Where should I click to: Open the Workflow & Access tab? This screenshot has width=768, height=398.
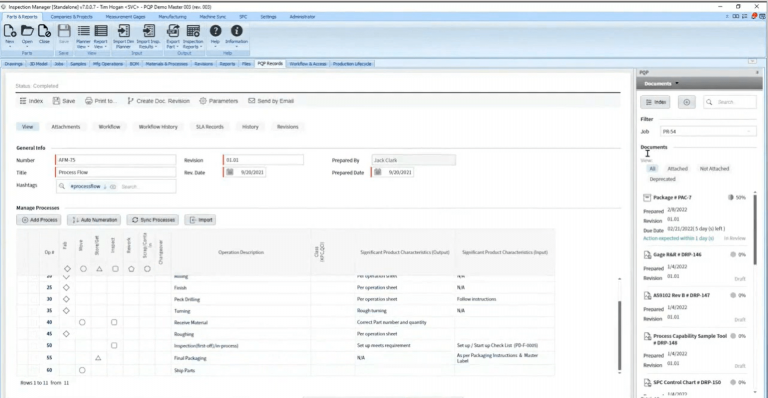click(x=308, y=64)
